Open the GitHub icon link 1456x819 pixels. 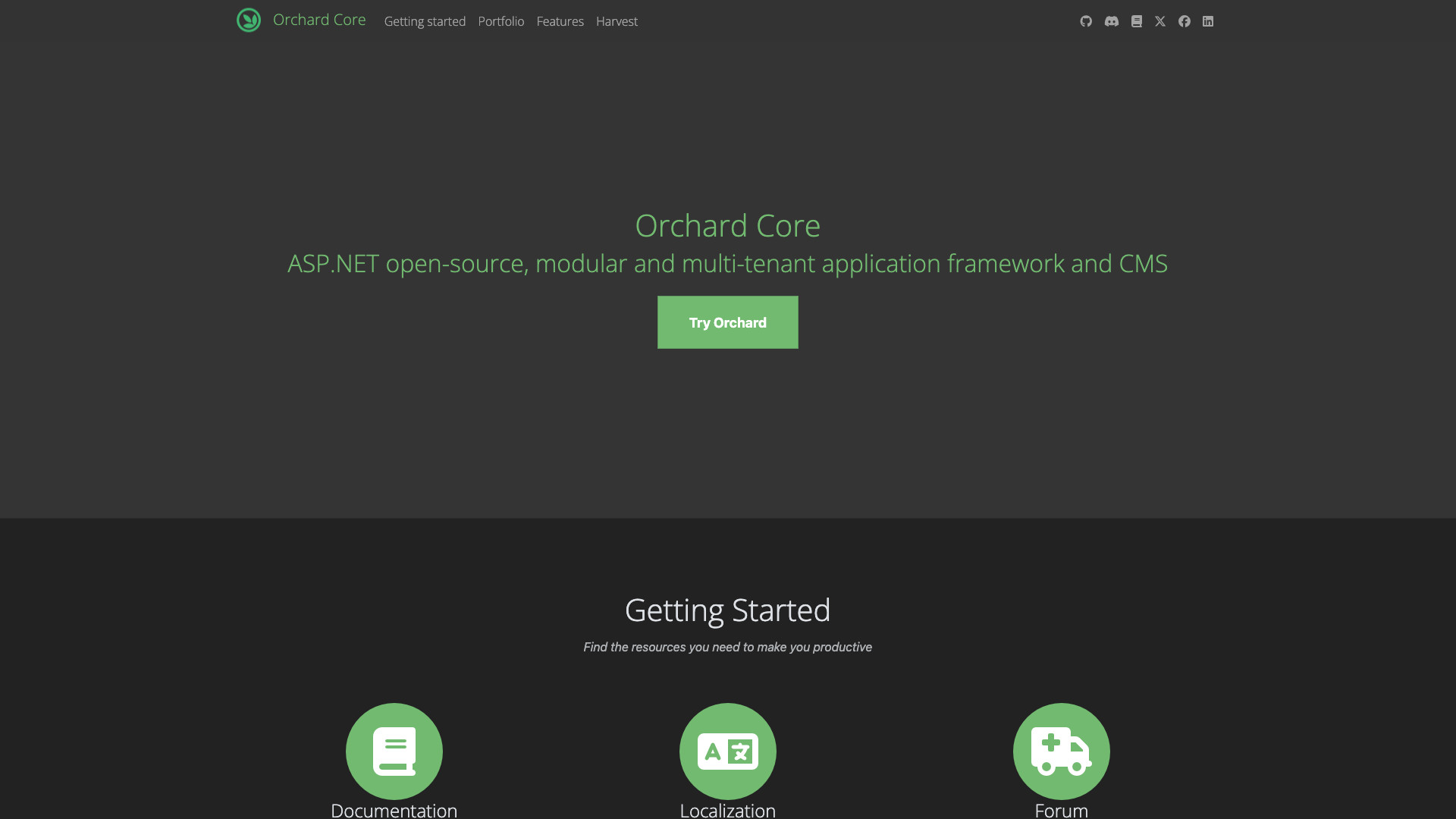point(1086,21)
